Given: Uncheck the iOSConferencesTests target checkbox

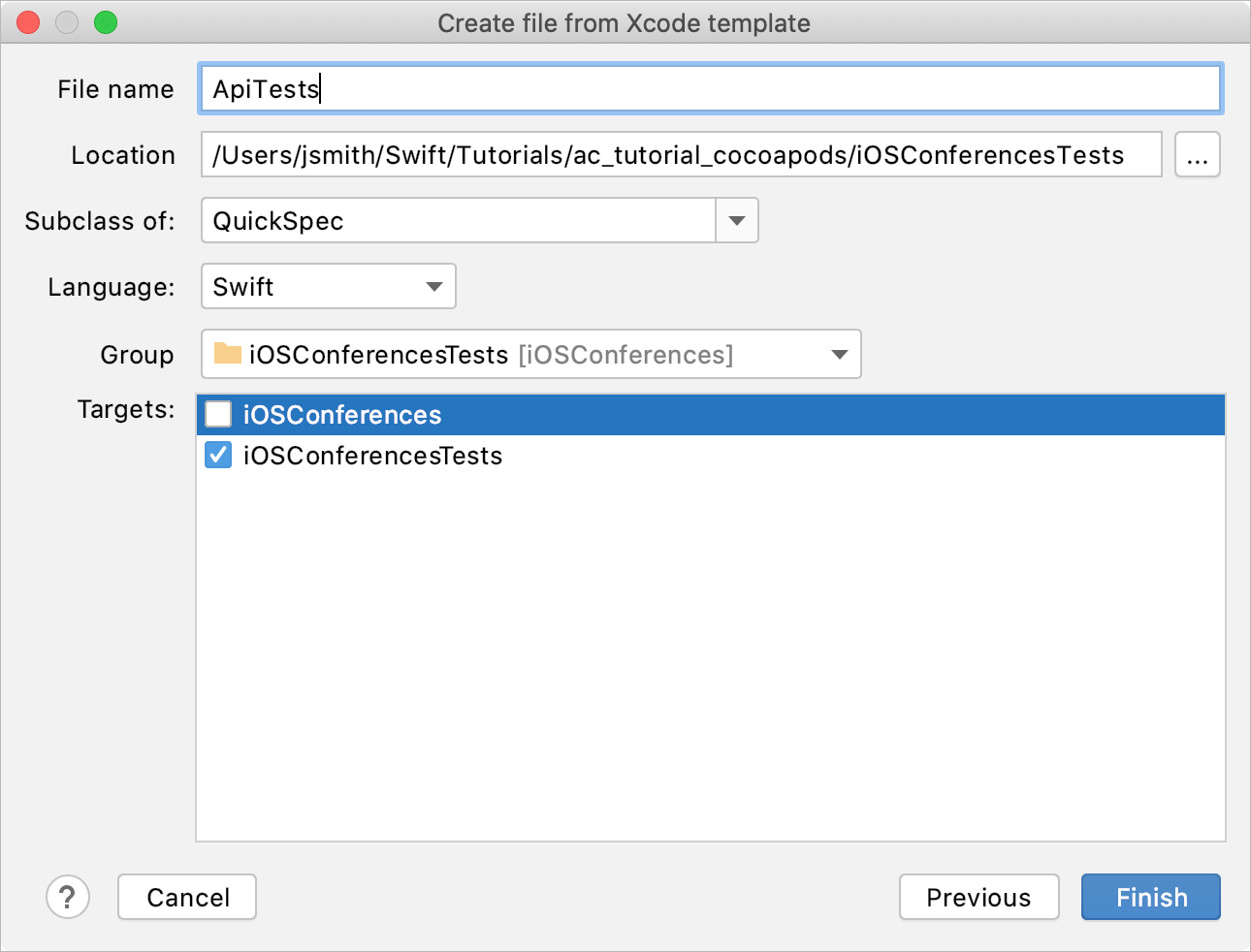Looking at the screenshot, I should point(218,456).
